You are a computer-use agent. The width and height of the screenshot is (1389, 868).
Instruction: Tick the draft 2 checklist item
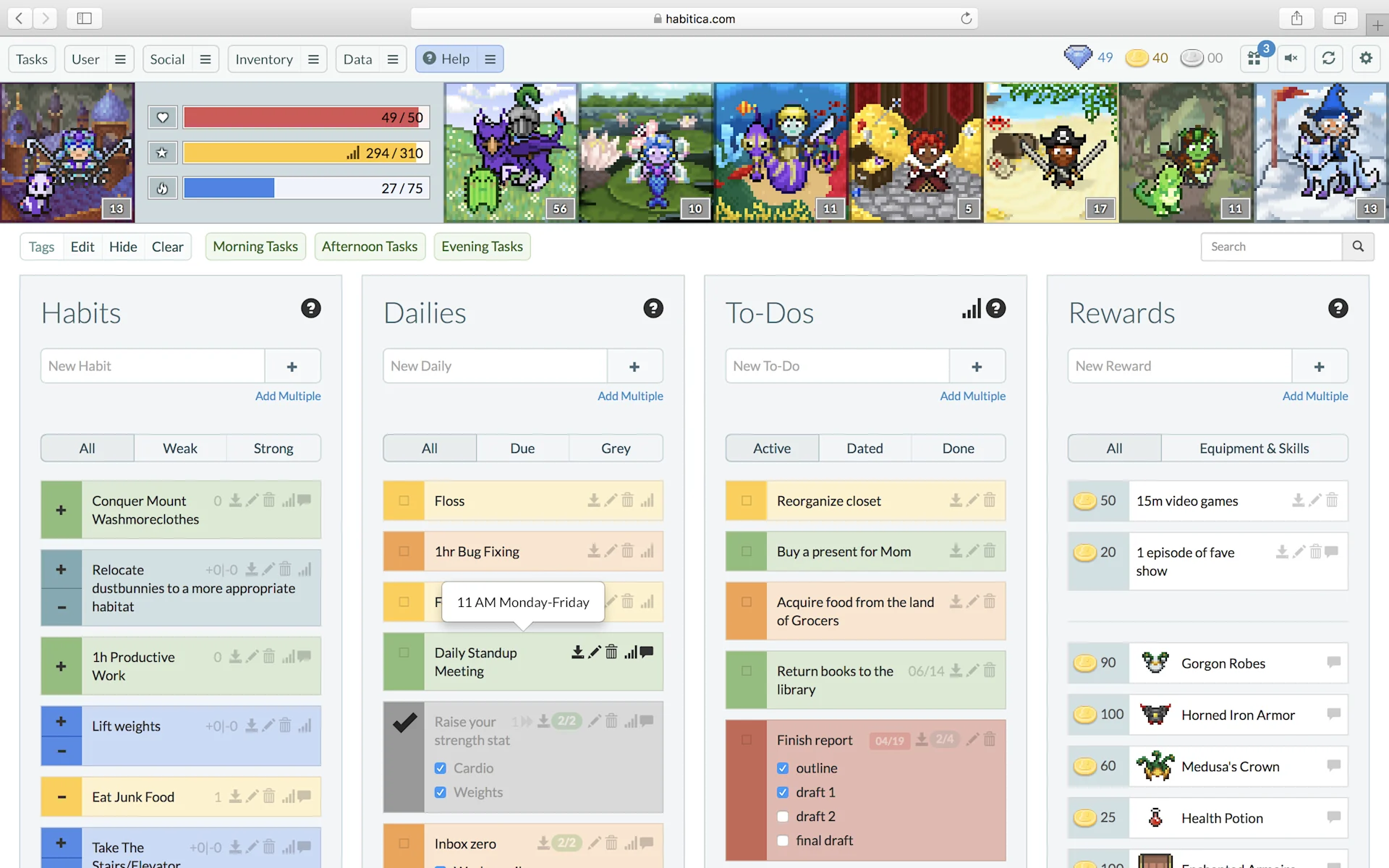[x=783, y=817]
